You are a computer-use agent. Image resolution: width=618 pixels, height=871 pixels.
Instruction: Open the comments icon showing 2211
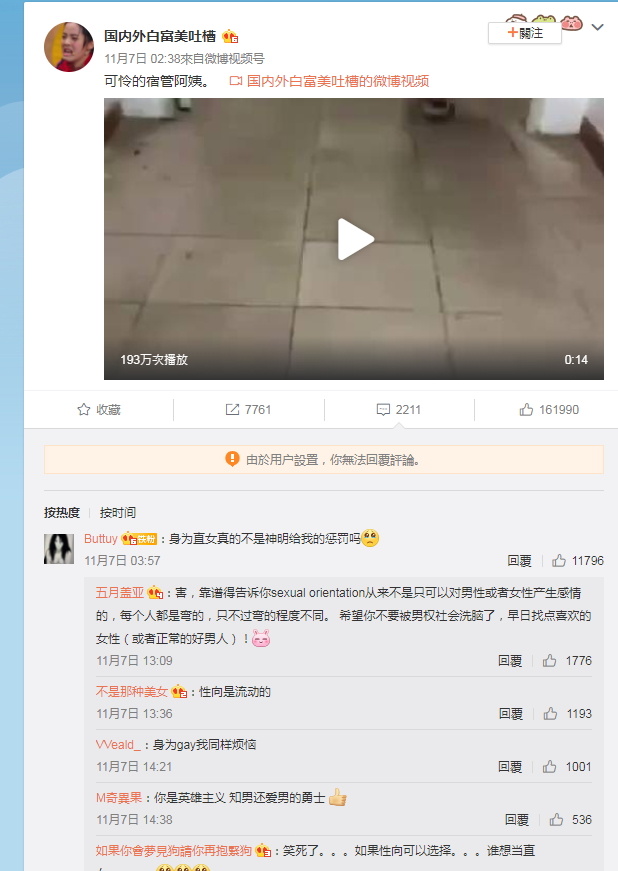383,409
